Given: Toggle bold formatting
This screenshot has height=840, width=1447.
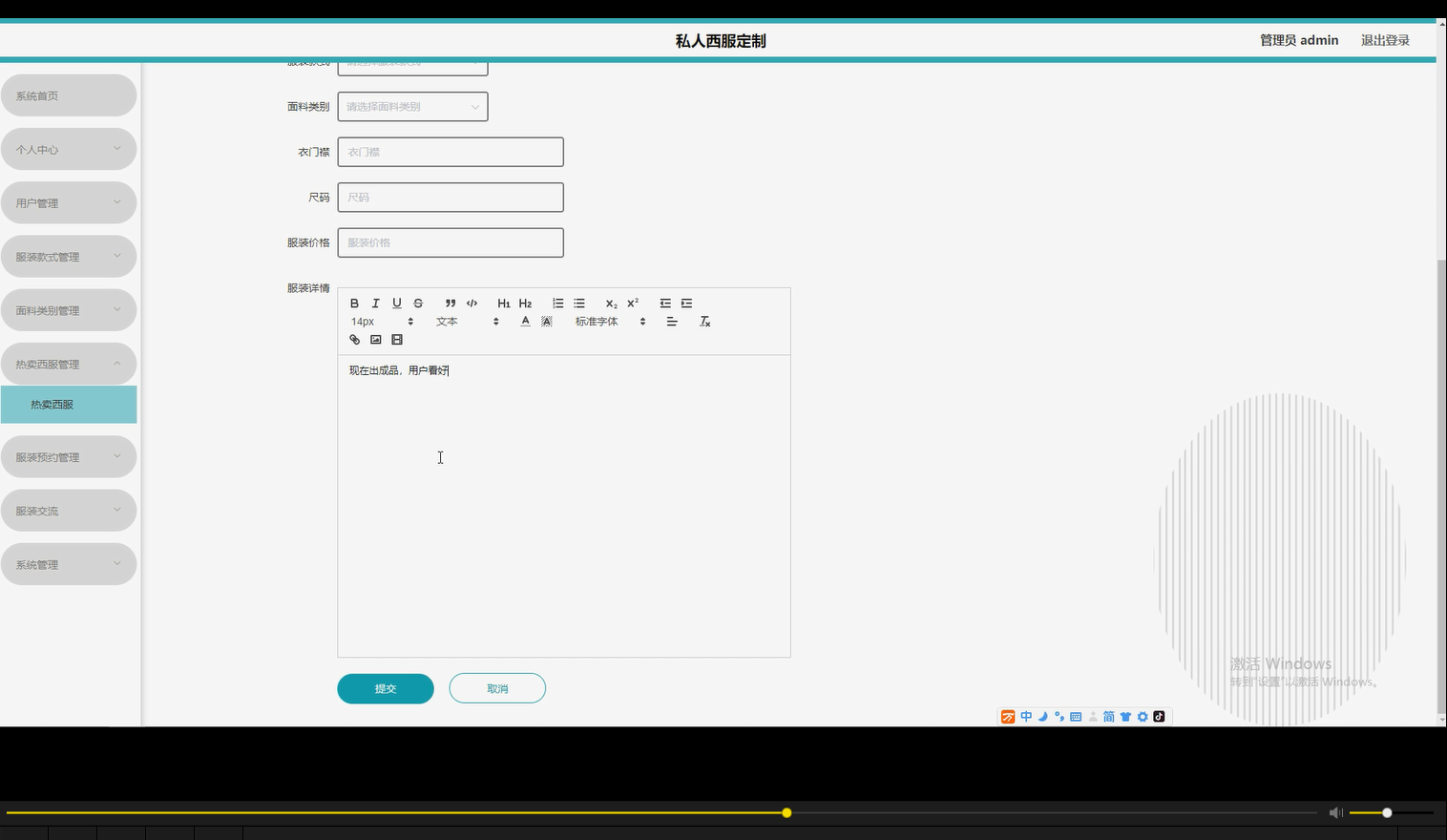Looking at the screenshot, I should (x=353, y=303).
